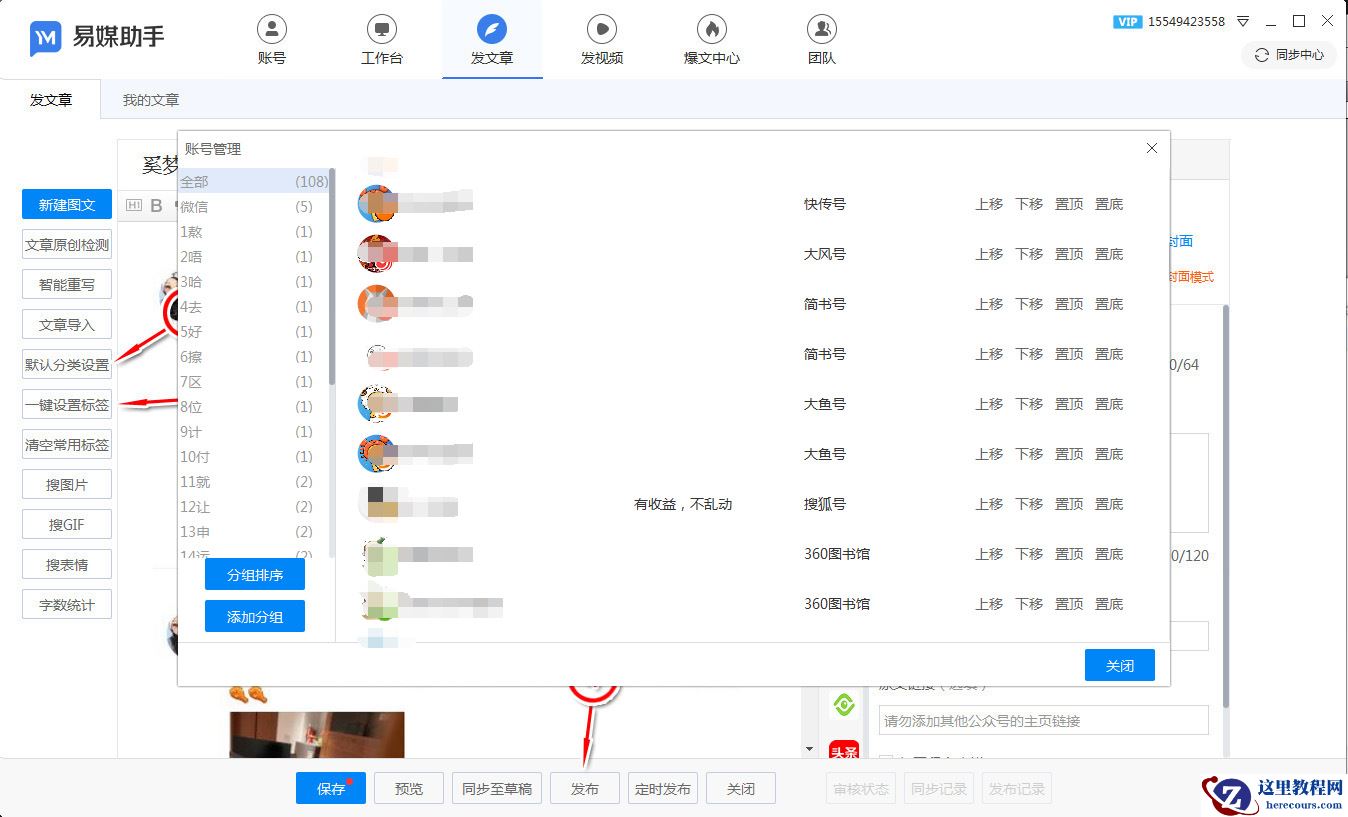Click the 易媒助手 app logo
Image resolution: width=1348 pixels, height=817 pixels.
click(97, 38)
